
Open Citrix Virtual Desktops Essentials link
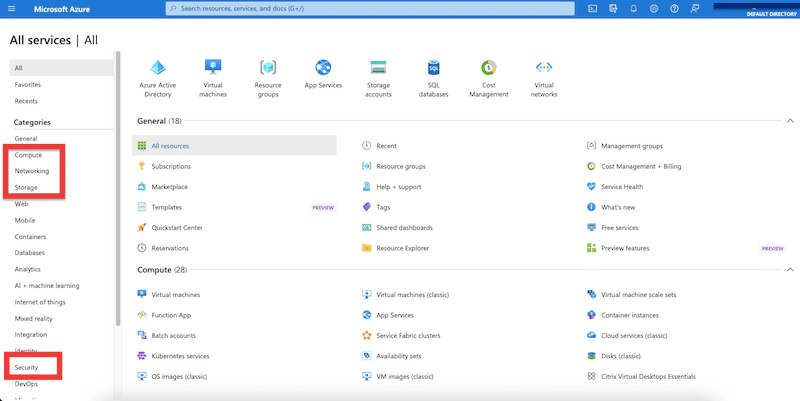pos(648,377)
